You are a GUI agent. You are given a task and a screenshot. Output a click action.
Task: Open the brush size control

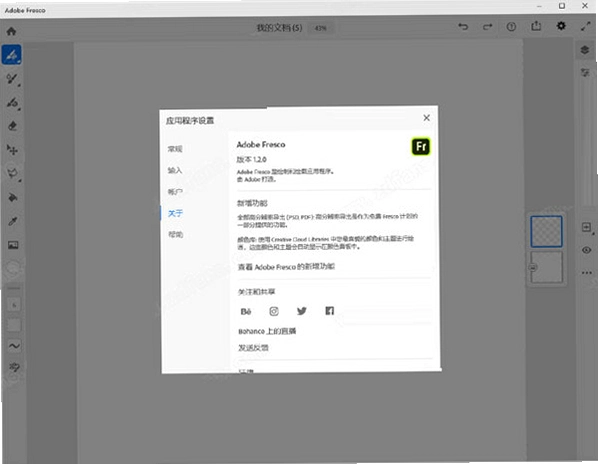coord(14,305)
